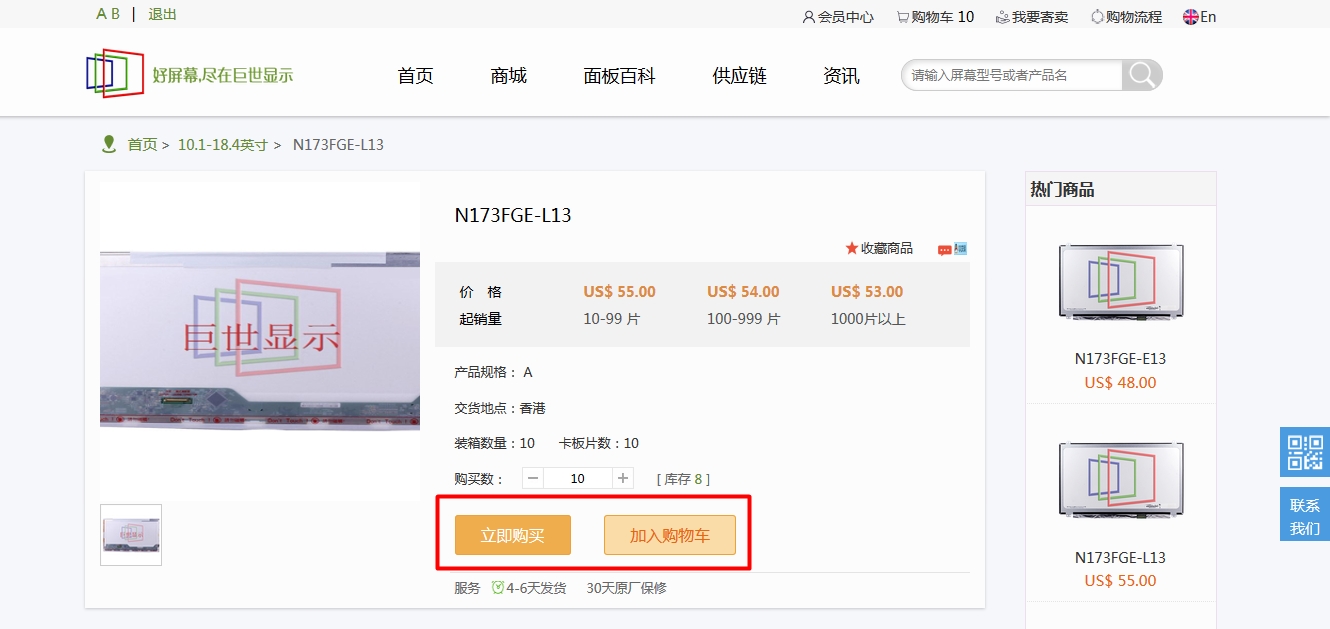The height and width of the screenshot is (629, 1330).
Task: Open hot product image N173FGE-E13
Action: coord(1121,283)
